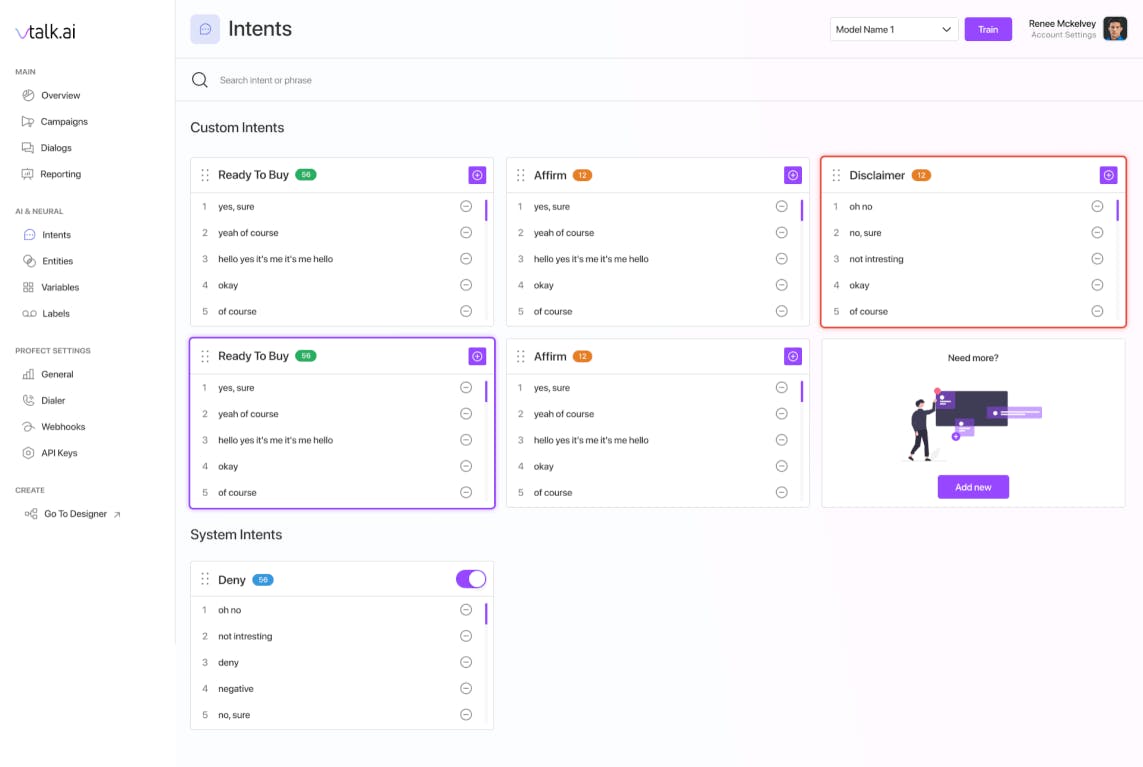Open the Webhooks settings page
Image resolution: width=1143 pixels, height=767 pixels.
coord(63,427)
